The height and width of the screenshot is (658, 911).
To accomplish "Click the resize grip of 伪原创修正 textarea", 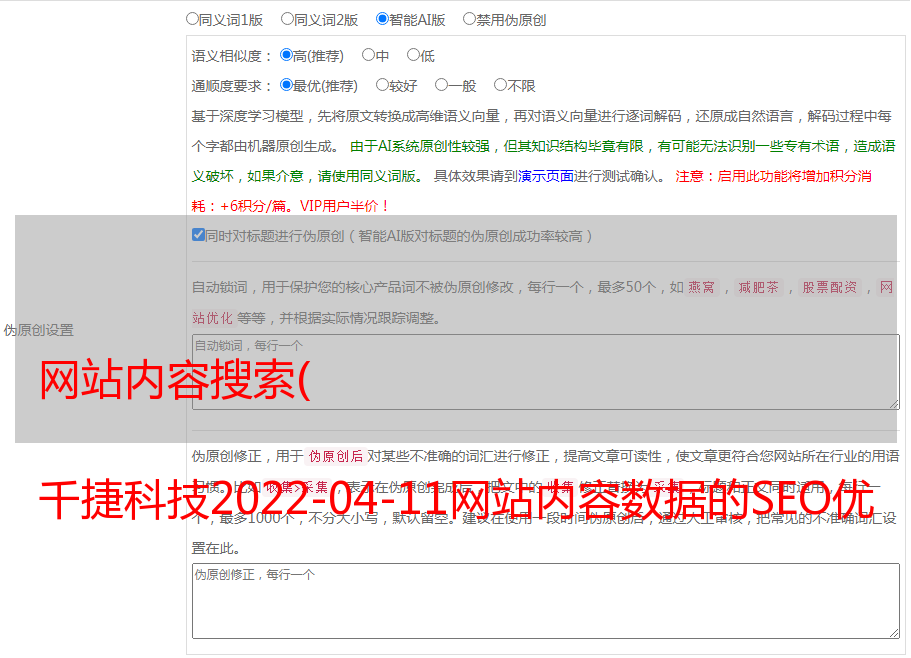I will pos(894,633).
